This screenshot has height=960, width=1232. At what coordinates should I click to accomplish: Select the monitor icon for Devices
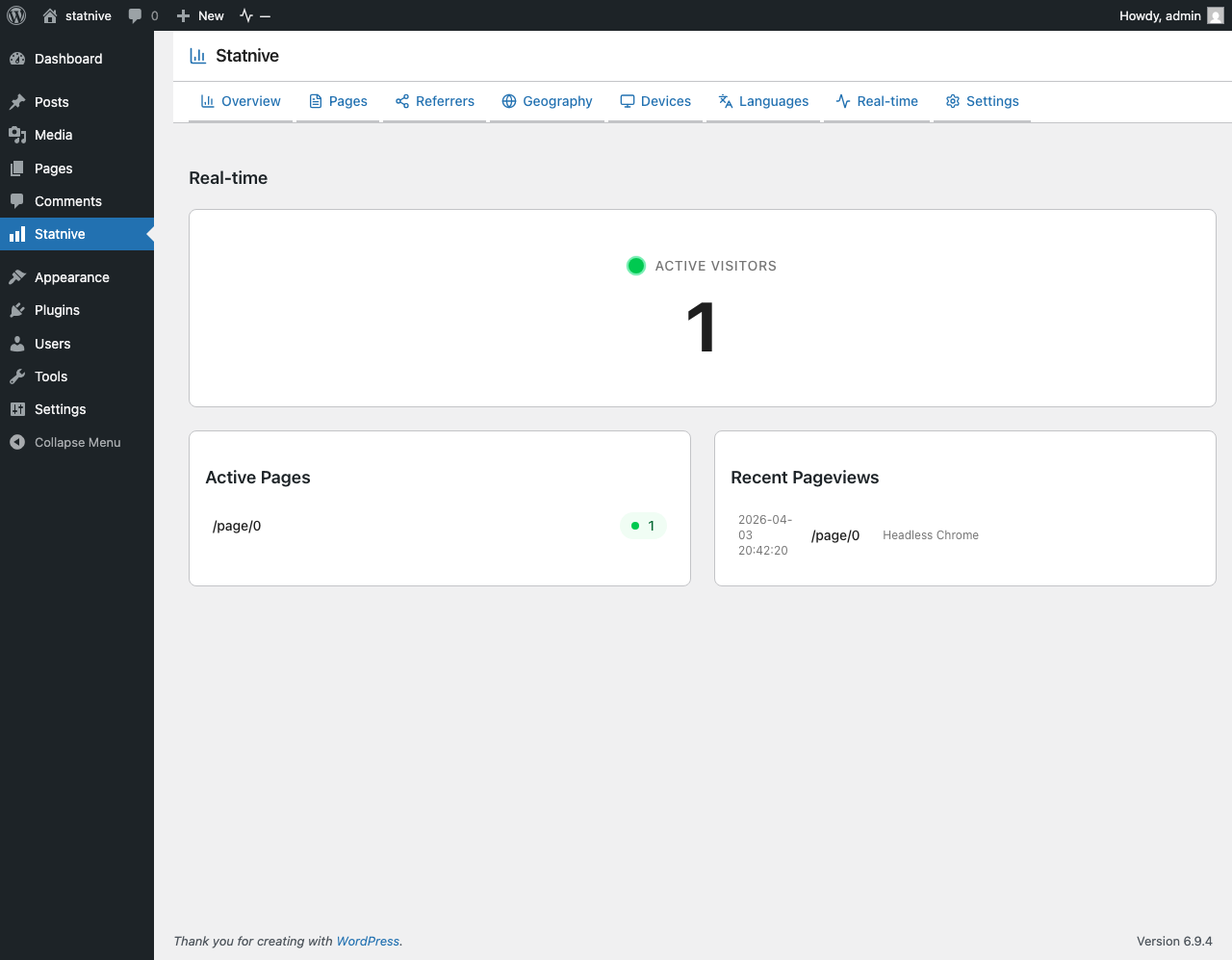[628, 101]
